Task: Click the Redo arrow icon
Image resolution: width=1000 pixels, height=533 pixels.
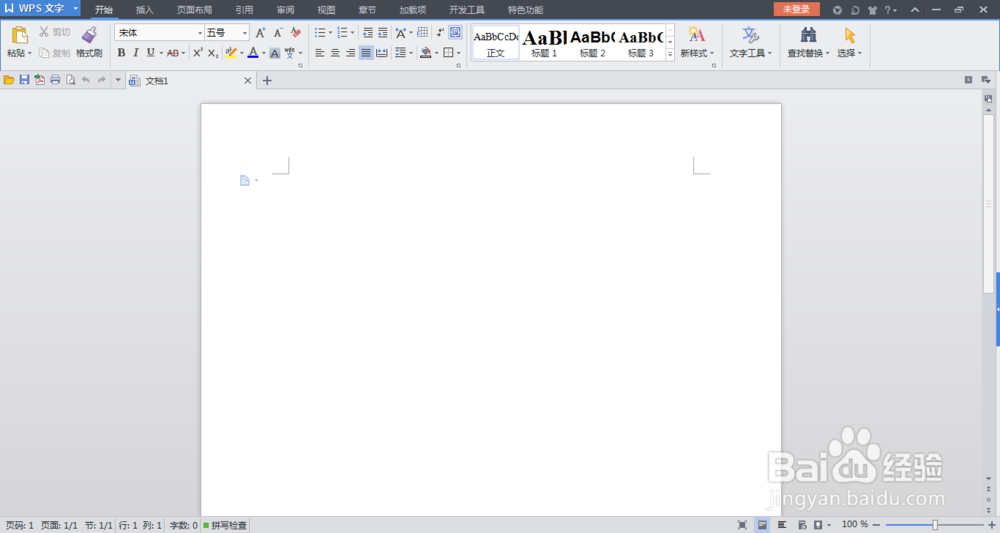Action: click(101, 80)
